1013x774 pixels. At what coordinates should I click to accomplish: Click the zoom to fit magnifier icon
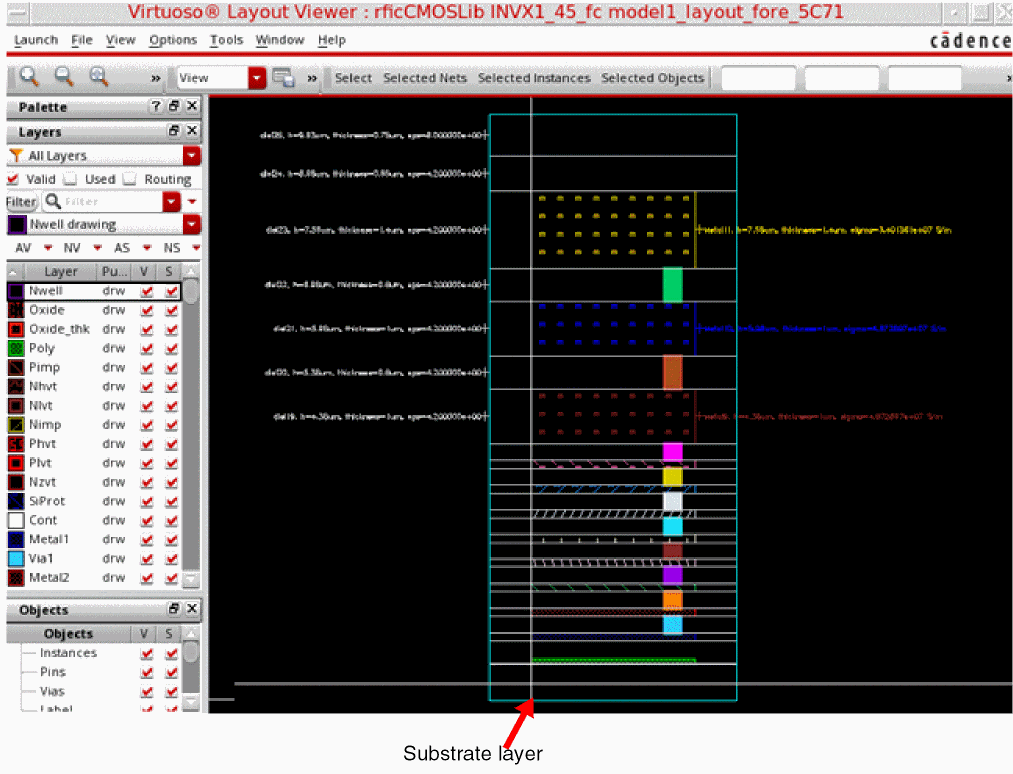click(98, 77)
